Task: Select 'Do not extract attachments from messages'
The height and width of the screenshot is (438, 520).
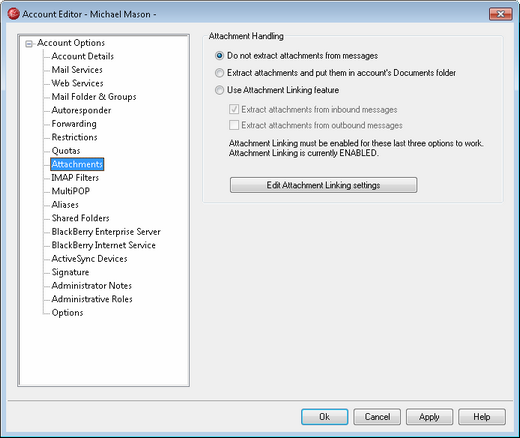Action: pyautogui.click(x=219, y=56)
